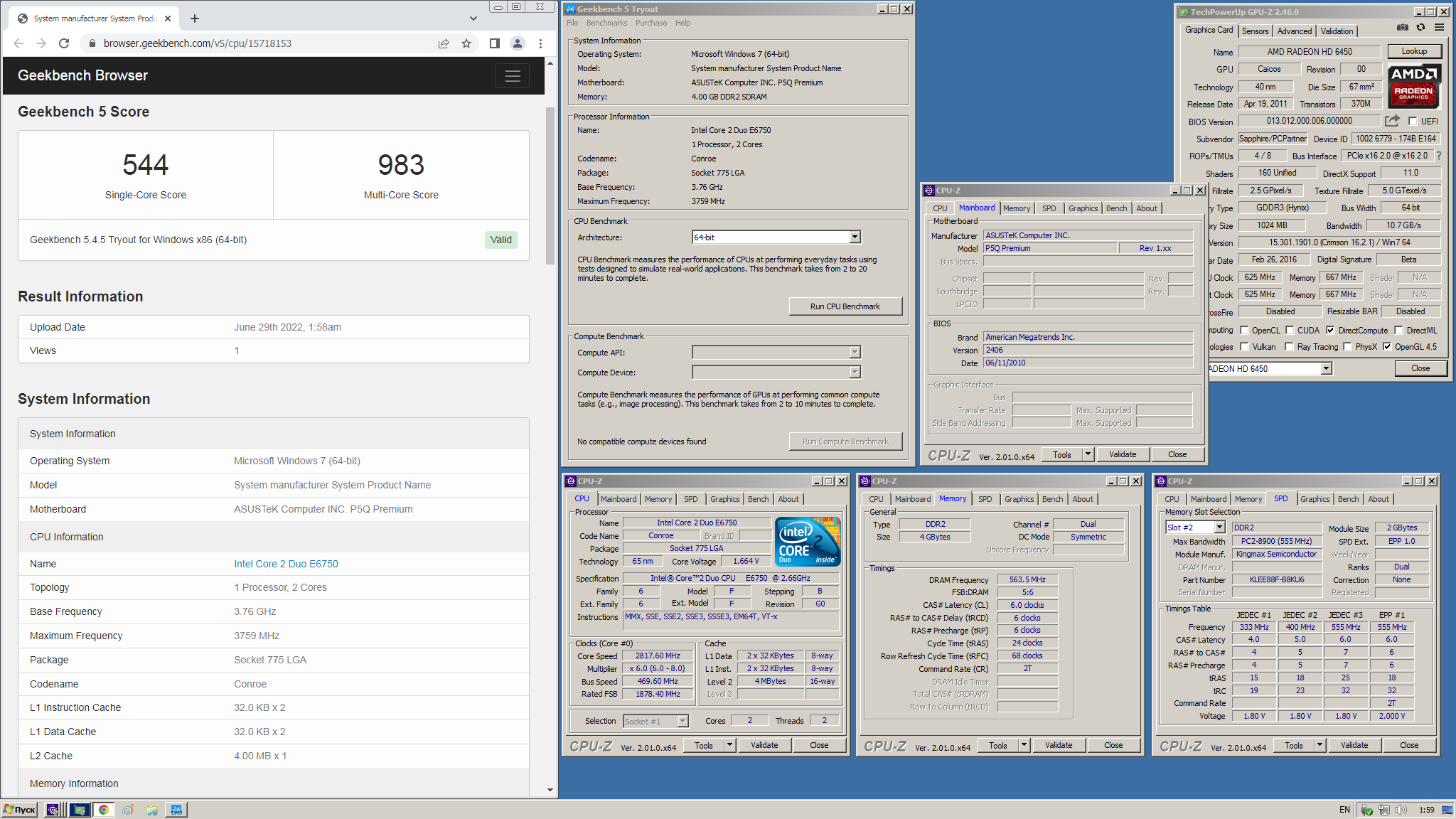Screen dimensions: 1456x819
Task: Open the Purchase menu in Geekbench
Action: coord(651,23)
